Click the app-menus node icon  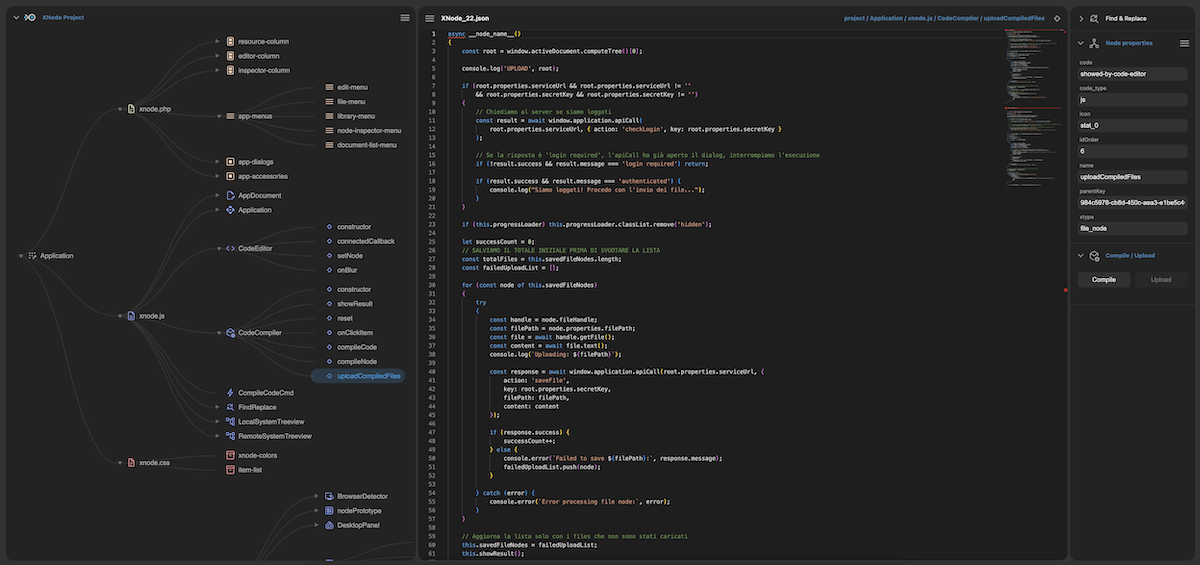[x=230, y=116]
